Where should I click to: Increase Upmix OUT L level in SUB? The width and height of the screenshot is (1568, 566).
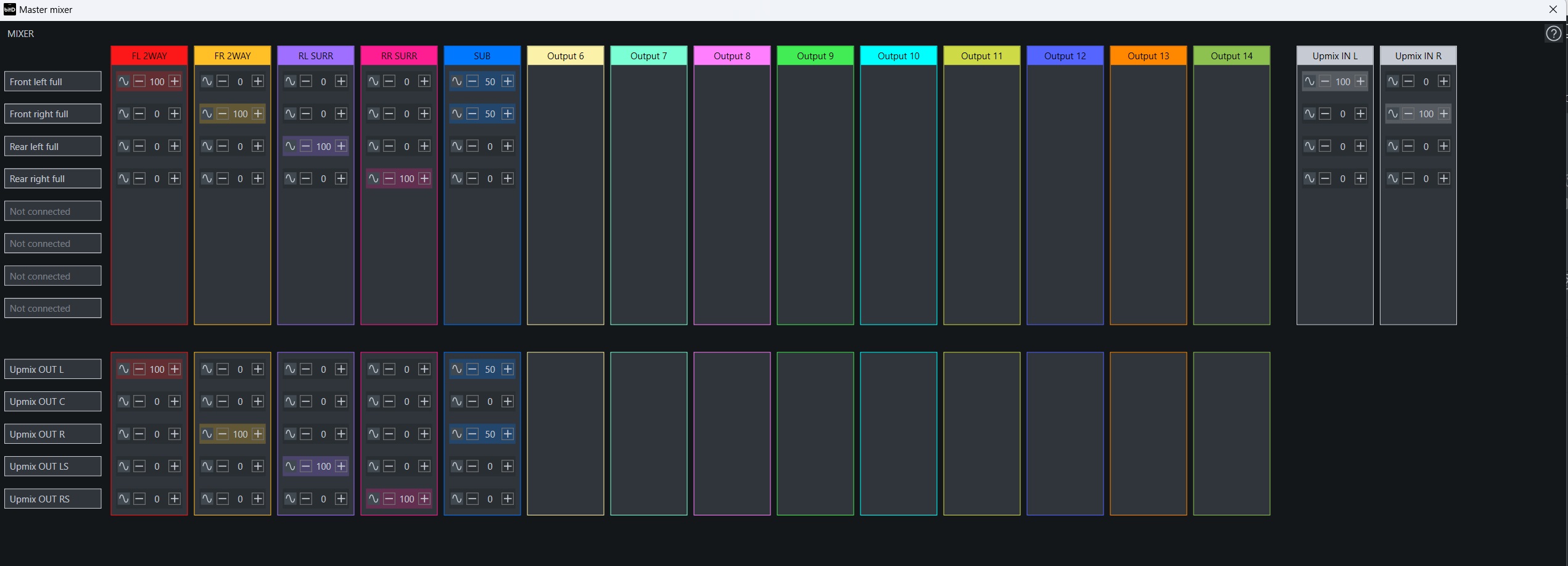click(508, 369)
